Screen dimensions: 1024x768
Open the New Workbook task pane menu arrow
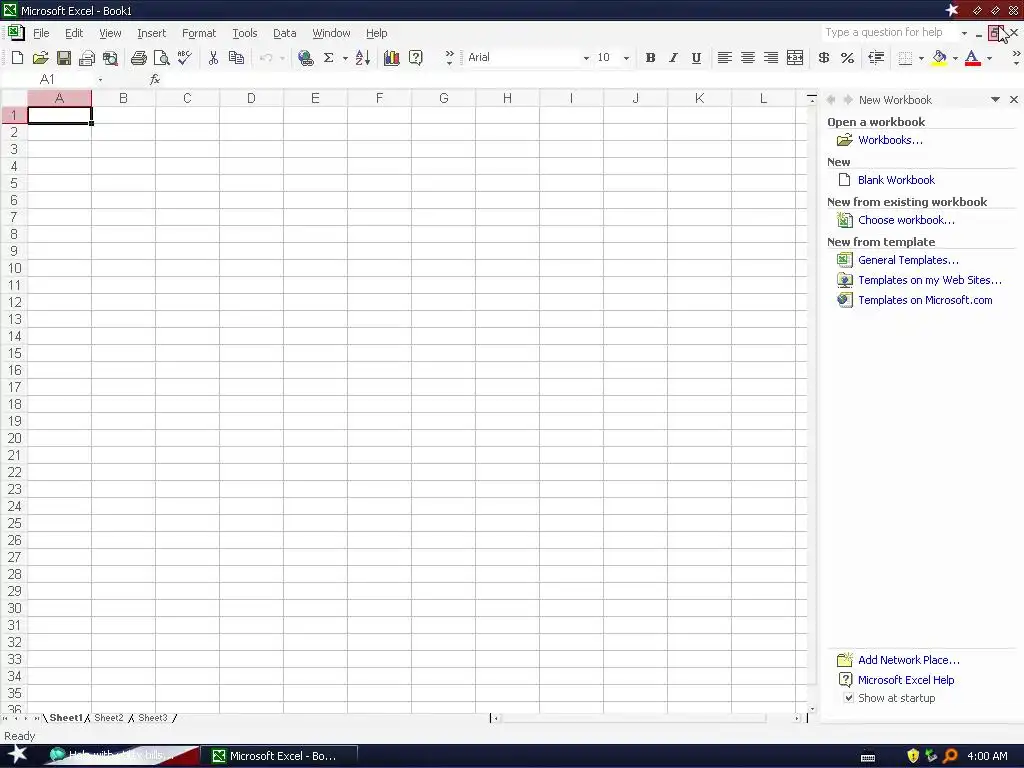pyautogui.click(x=995, y=100)
